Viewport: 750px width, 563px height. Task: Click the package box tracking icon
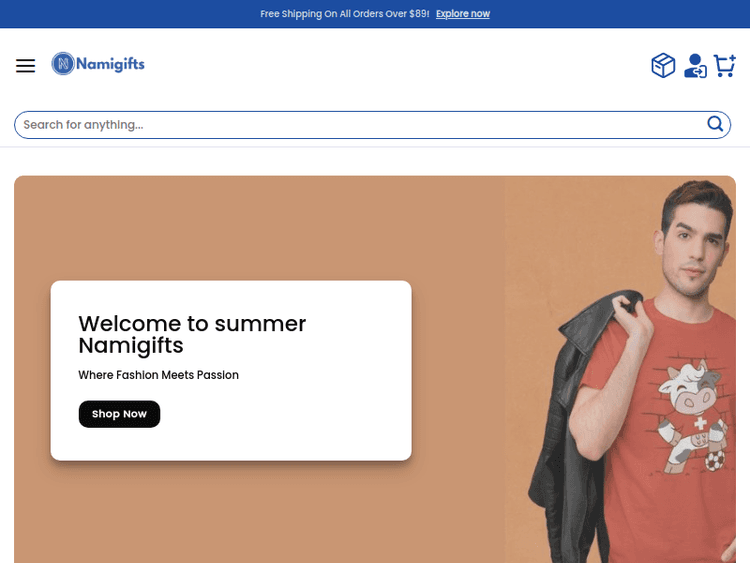[663, 65]
